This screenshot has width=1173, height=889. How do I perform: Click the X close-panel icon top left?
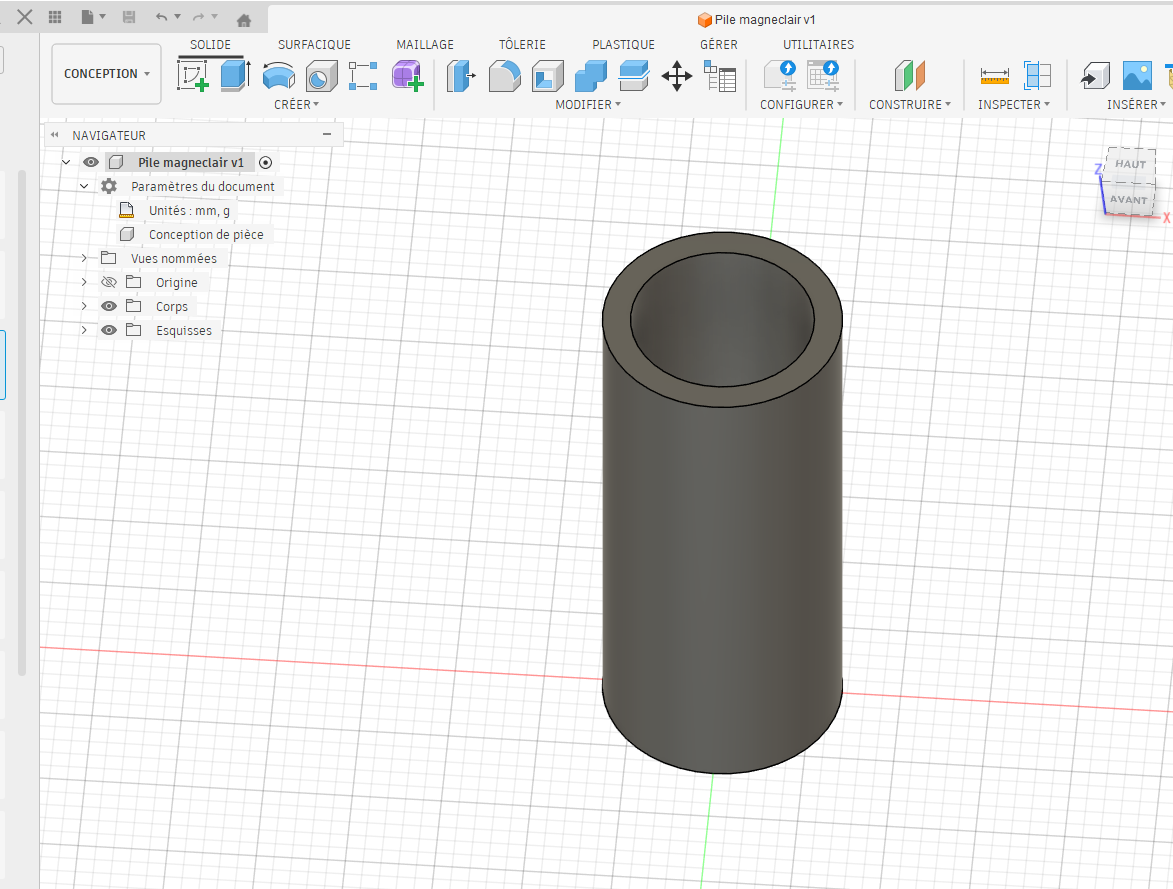click(25, 16)
